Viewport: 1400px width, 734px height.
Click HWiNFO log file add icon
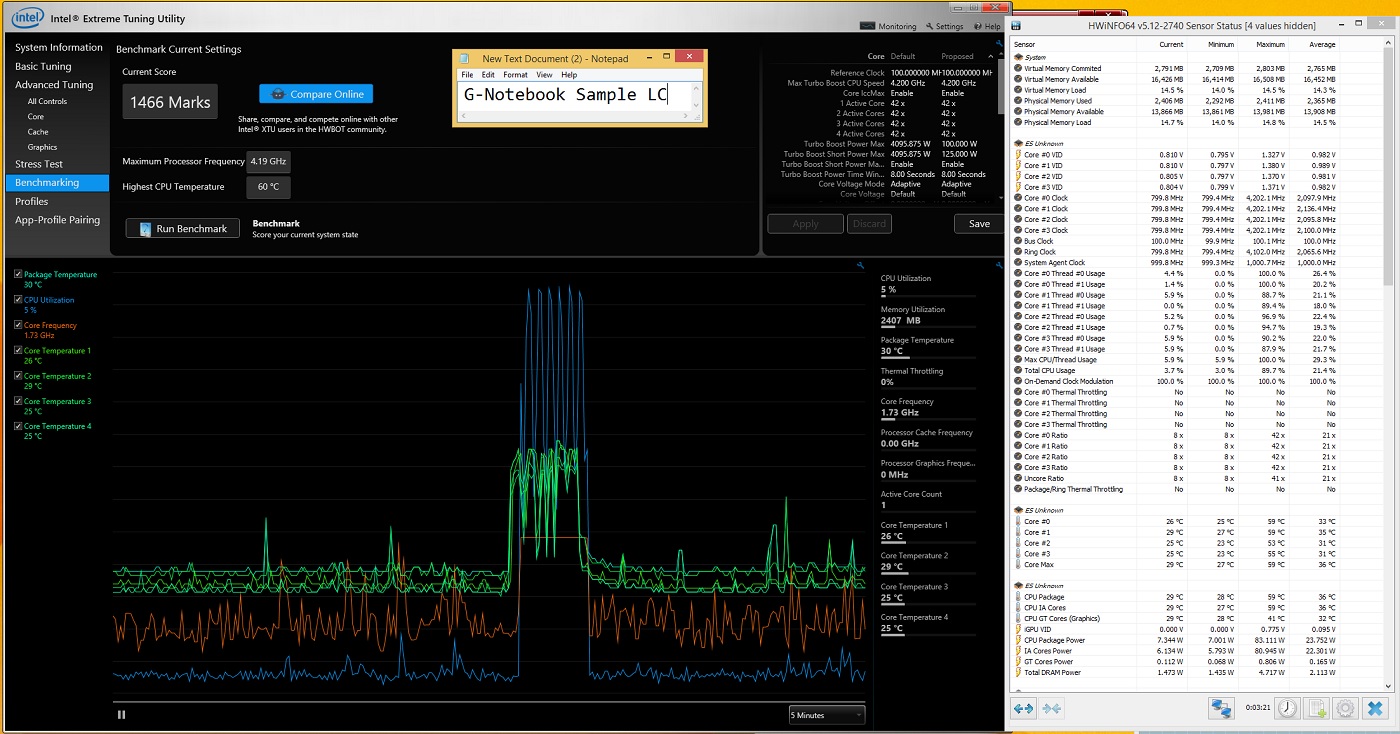(x=1317, y=708)
